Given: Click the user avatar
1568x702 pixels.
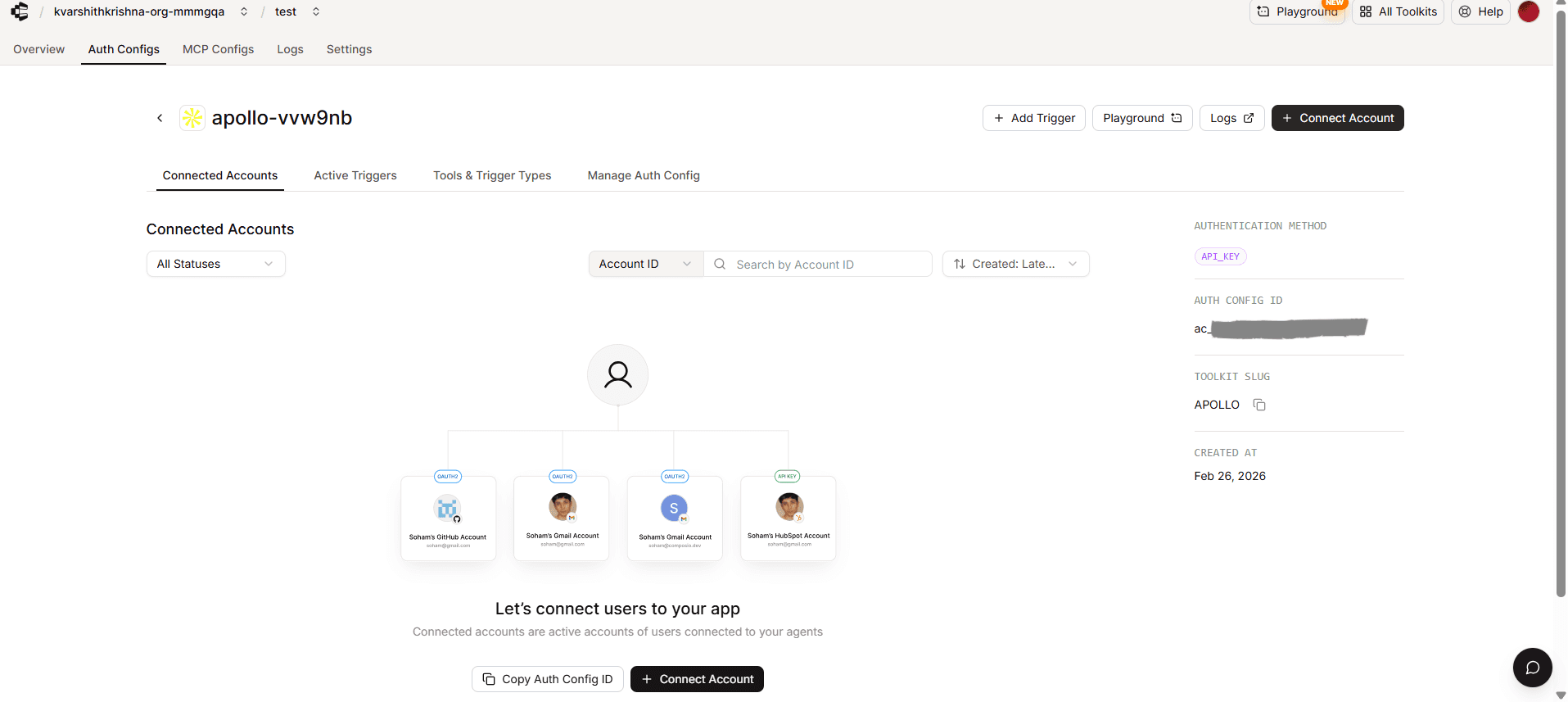Looking at the screenshot, I should click(1529, 11).
